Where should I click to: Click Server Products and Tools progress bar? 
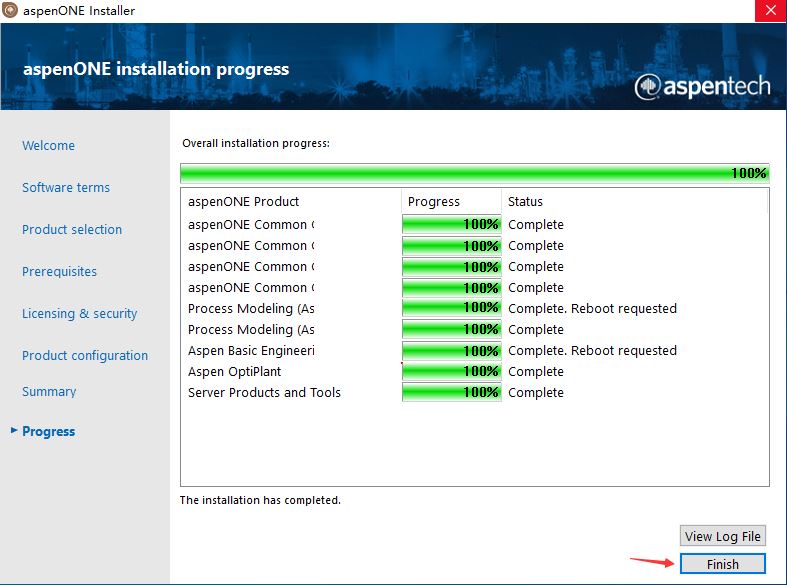click(451, 393)
